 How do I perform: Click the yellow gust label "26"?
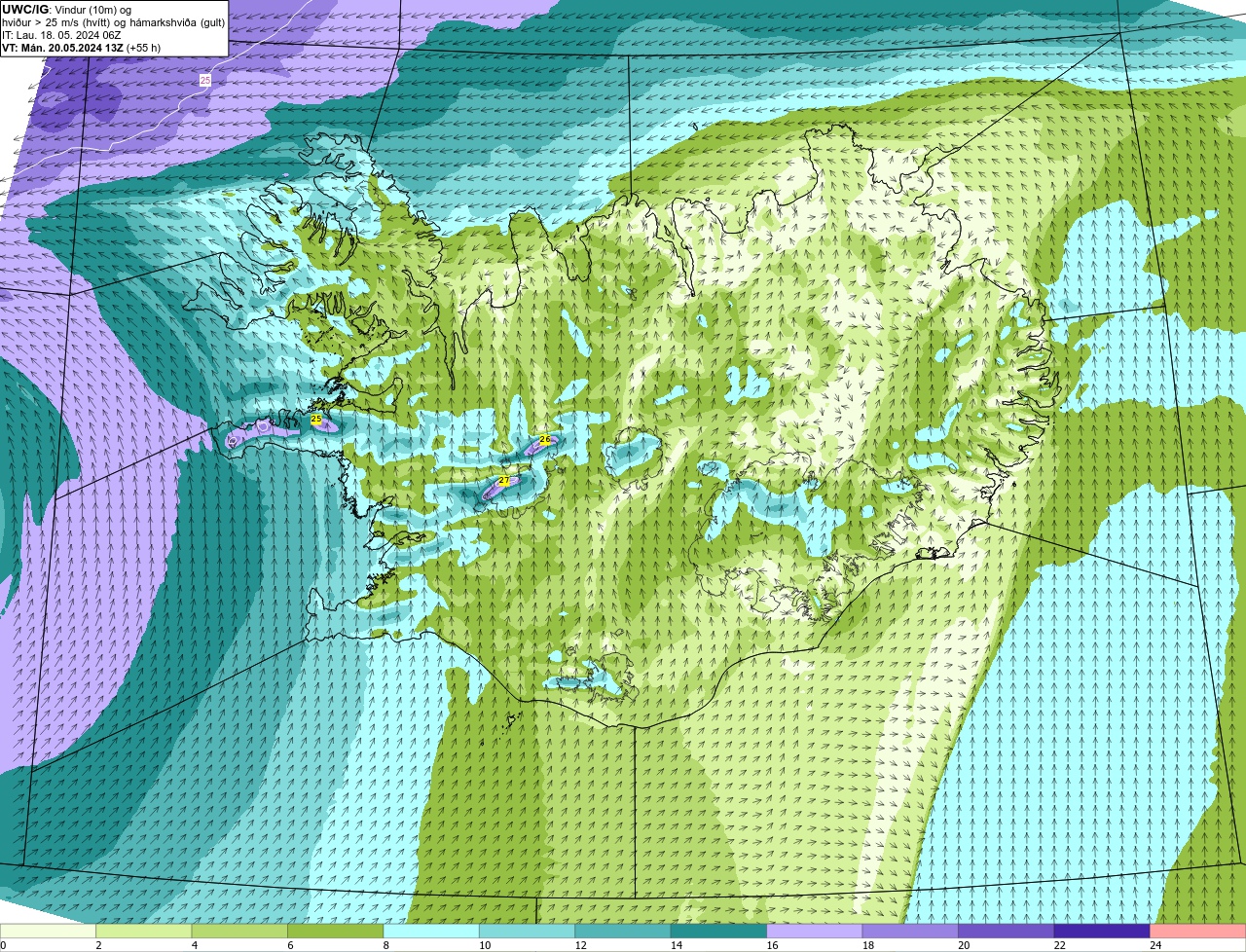[544, 440]
